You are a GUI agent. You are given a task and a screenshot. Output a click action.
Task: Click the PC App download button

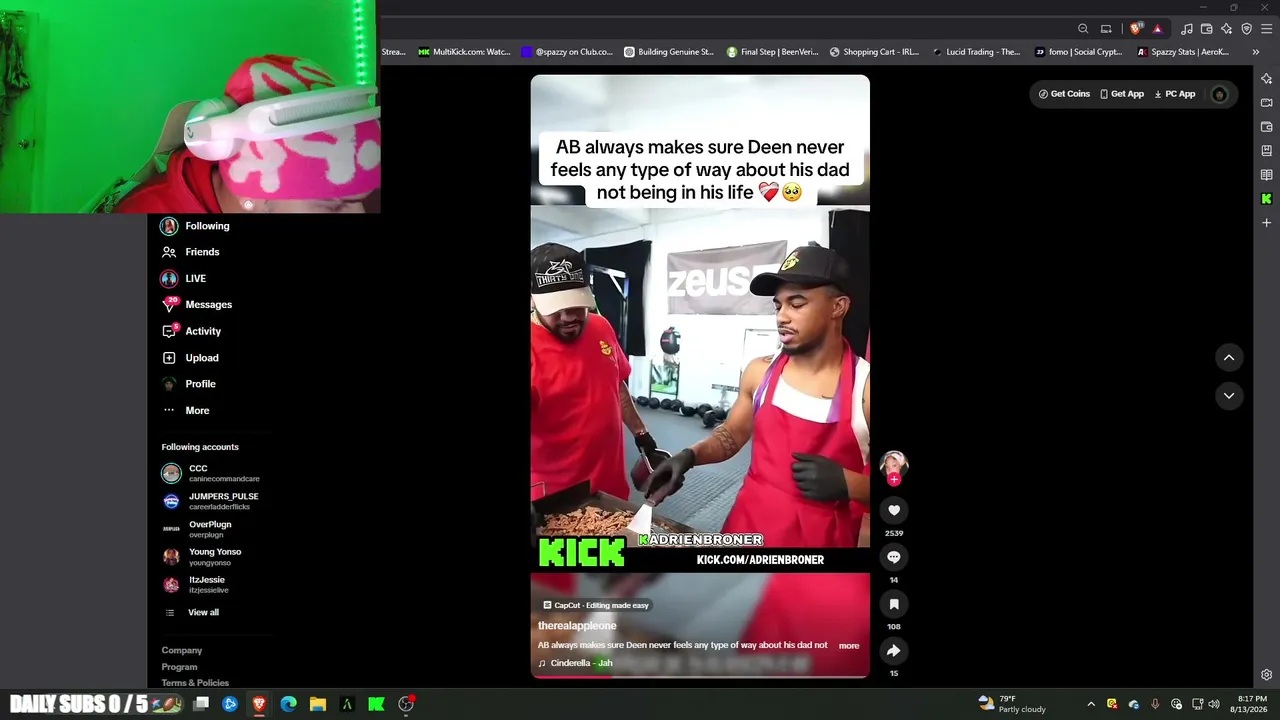[x=1175, y=94]
